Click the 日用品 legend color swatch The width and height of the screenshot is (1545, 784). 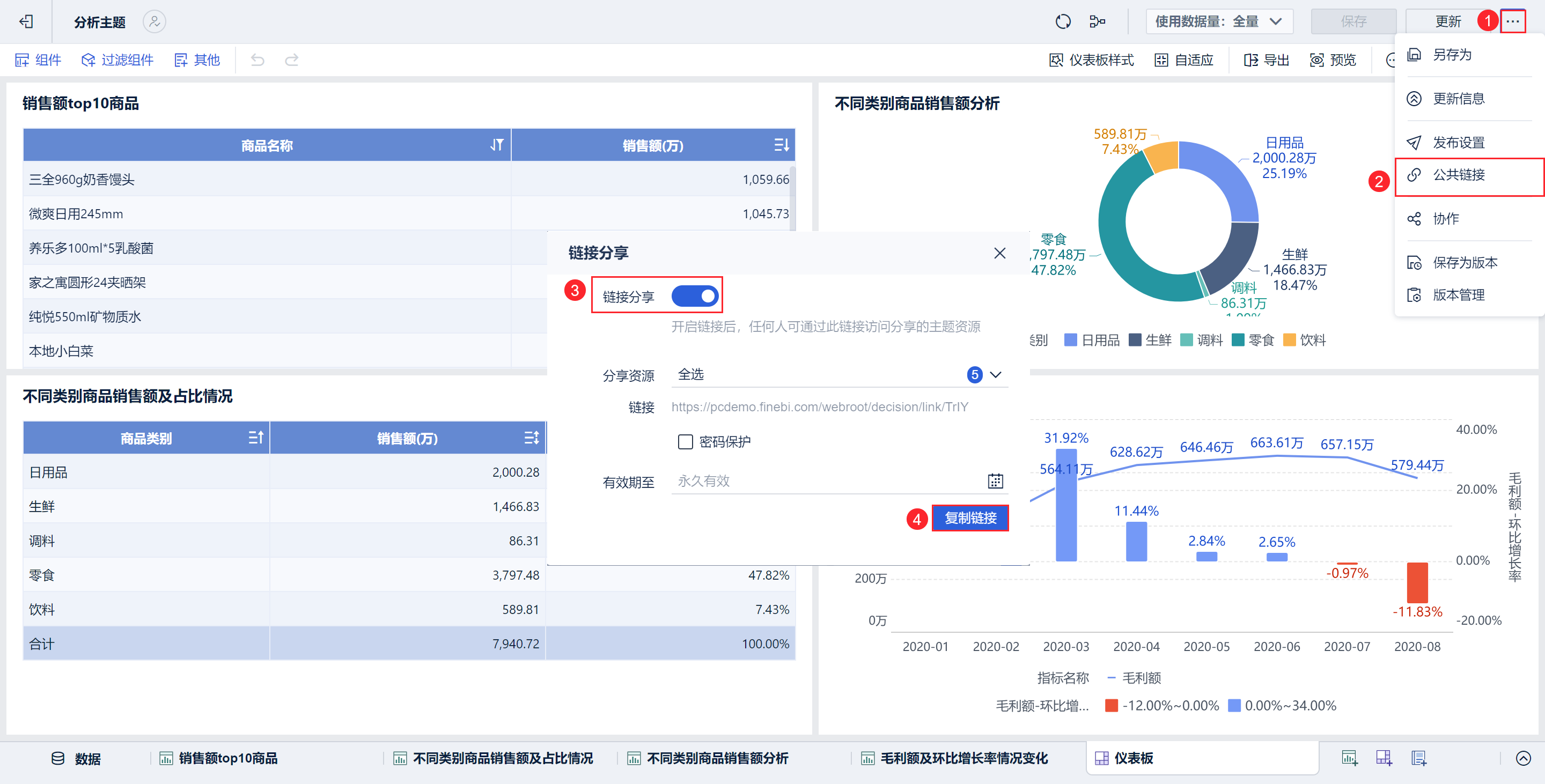point(1071,340)
